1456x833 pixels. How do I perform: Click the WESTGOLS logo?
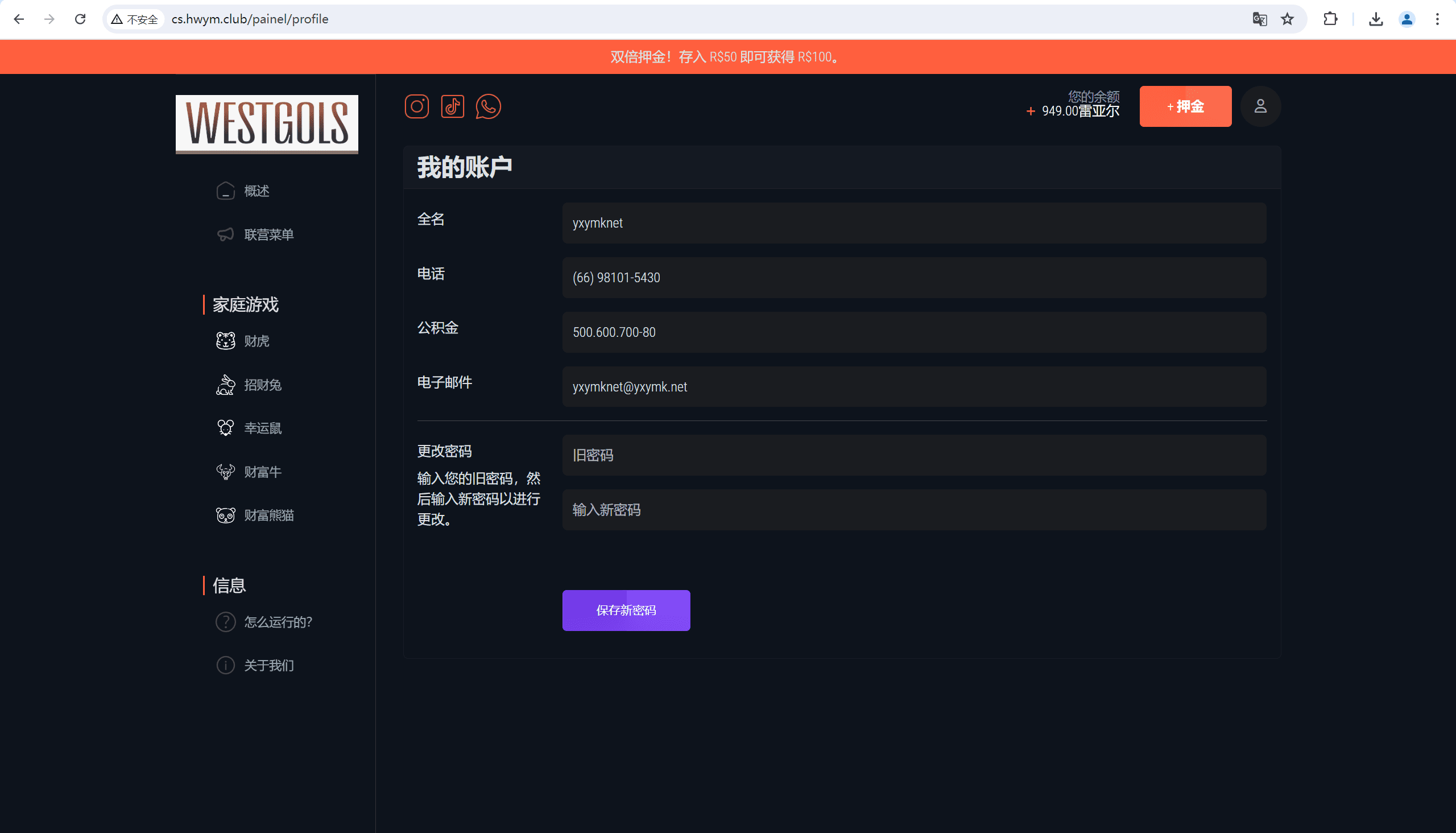267,124
